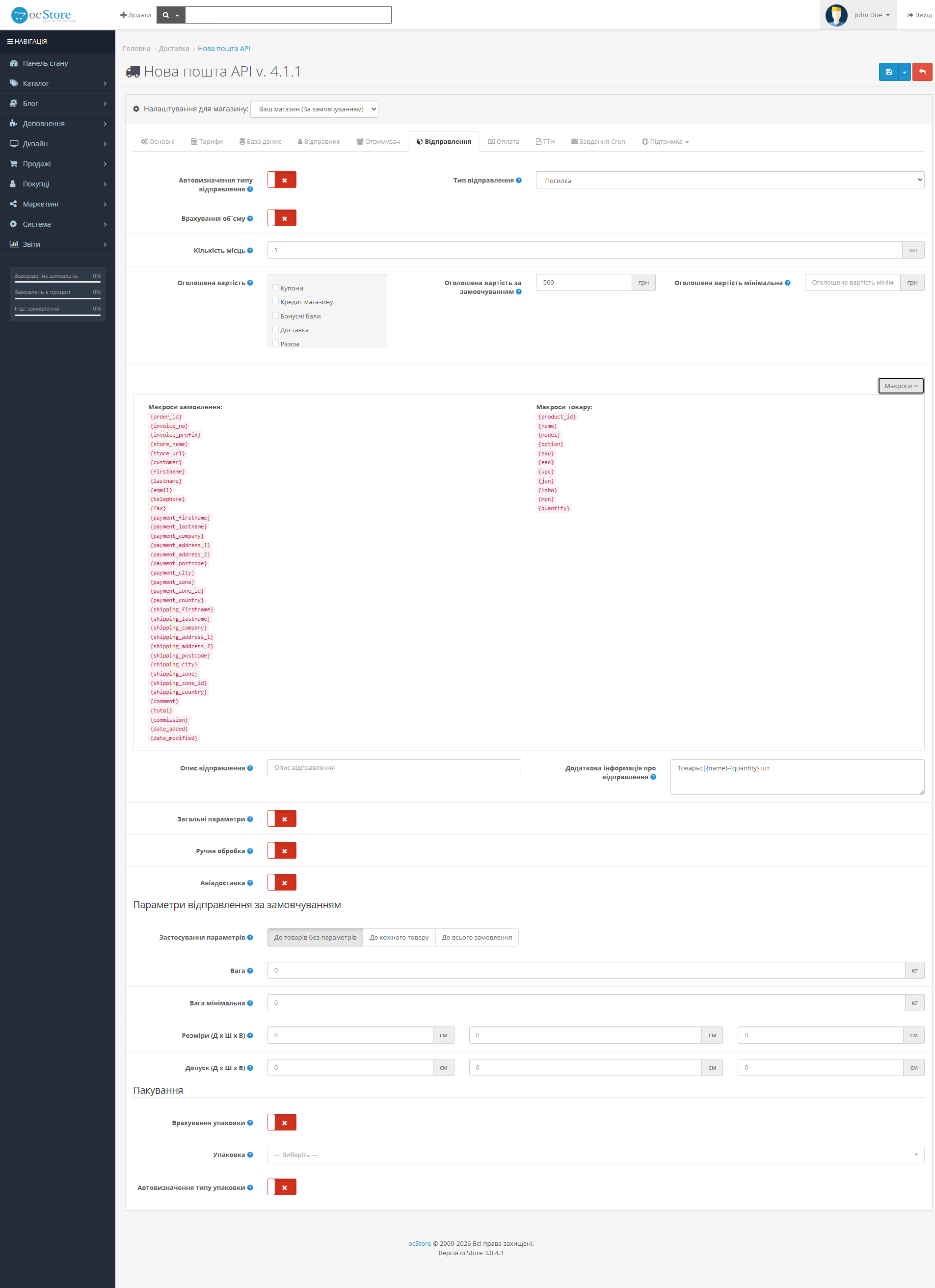Click the НАВІГАЦІЯ hamburger icon
Image resolution: width=935 pixels, height=1288 pixels.
[x=10, y=41]
